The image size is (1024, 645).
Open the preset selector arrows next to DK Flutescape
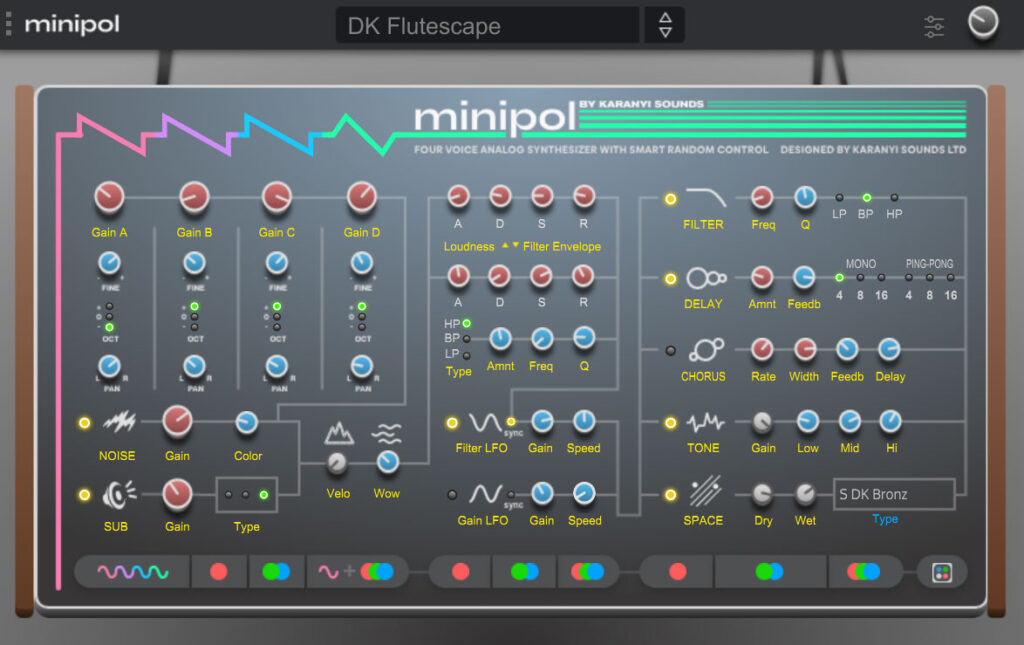tap(664, 25)
